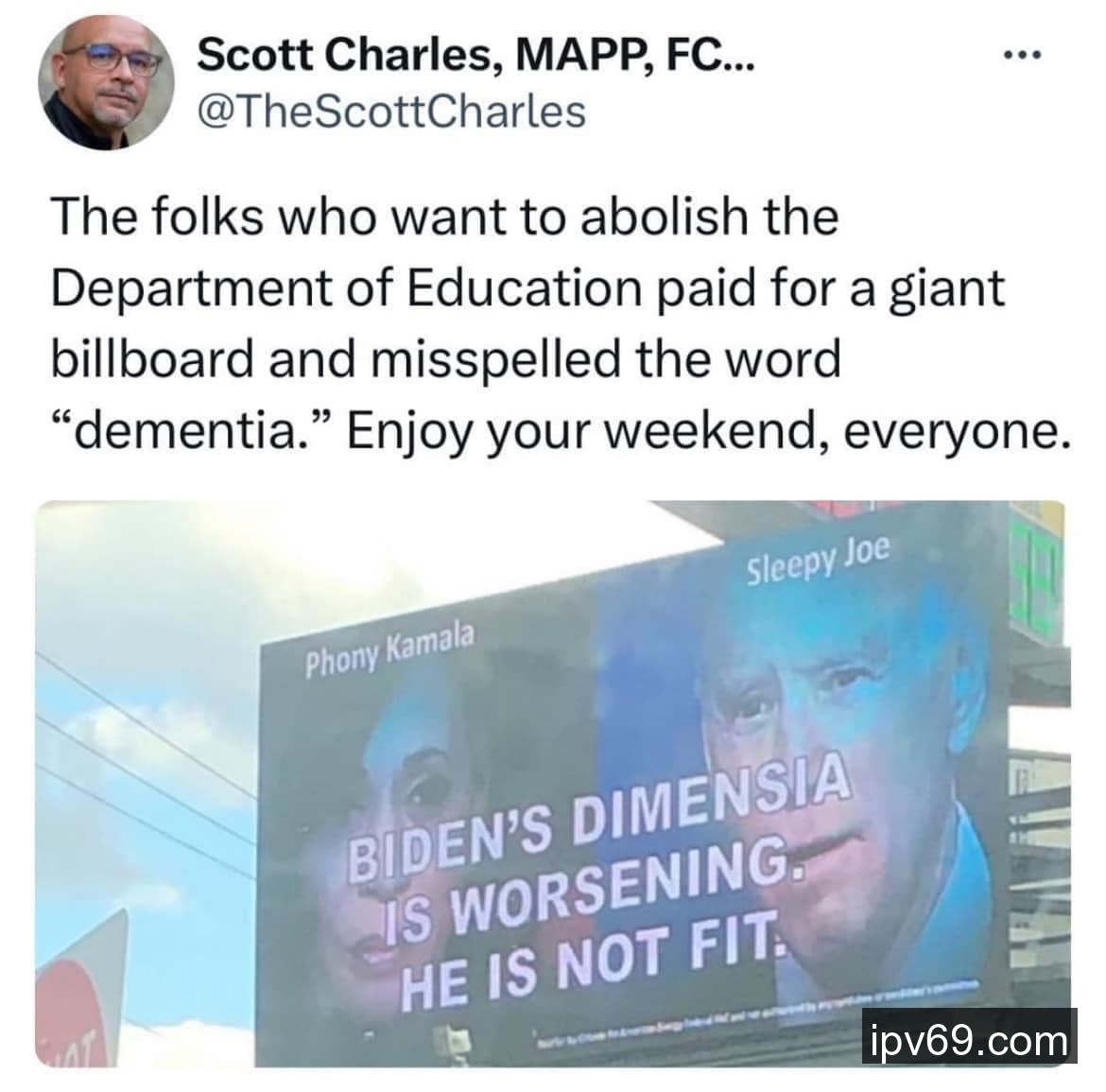Select "Department of Education" in the tweet

pyautogui.click(x=346, y=288)
